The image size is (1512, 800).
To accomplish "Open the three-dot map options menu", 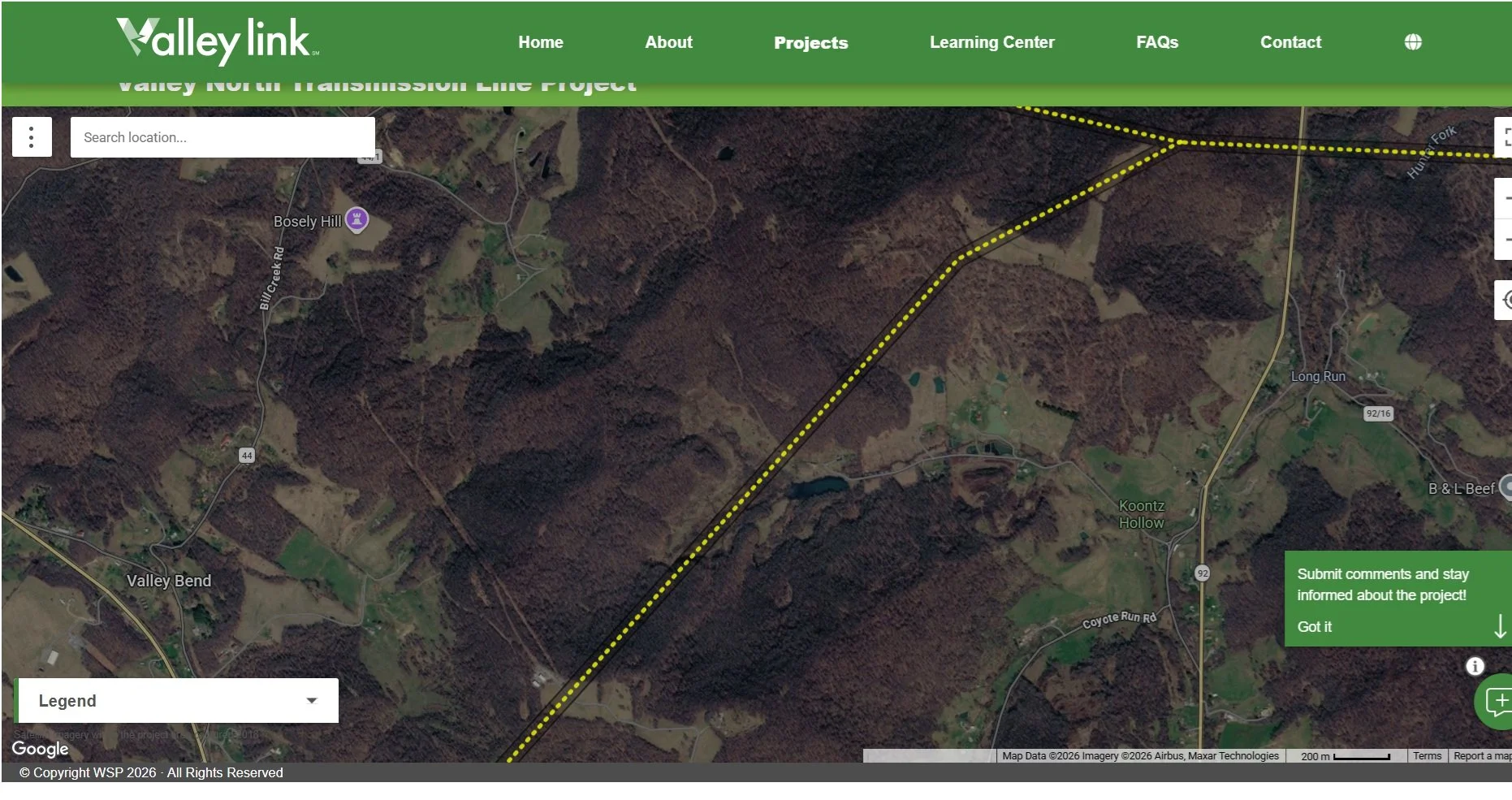I will point(32,136).
